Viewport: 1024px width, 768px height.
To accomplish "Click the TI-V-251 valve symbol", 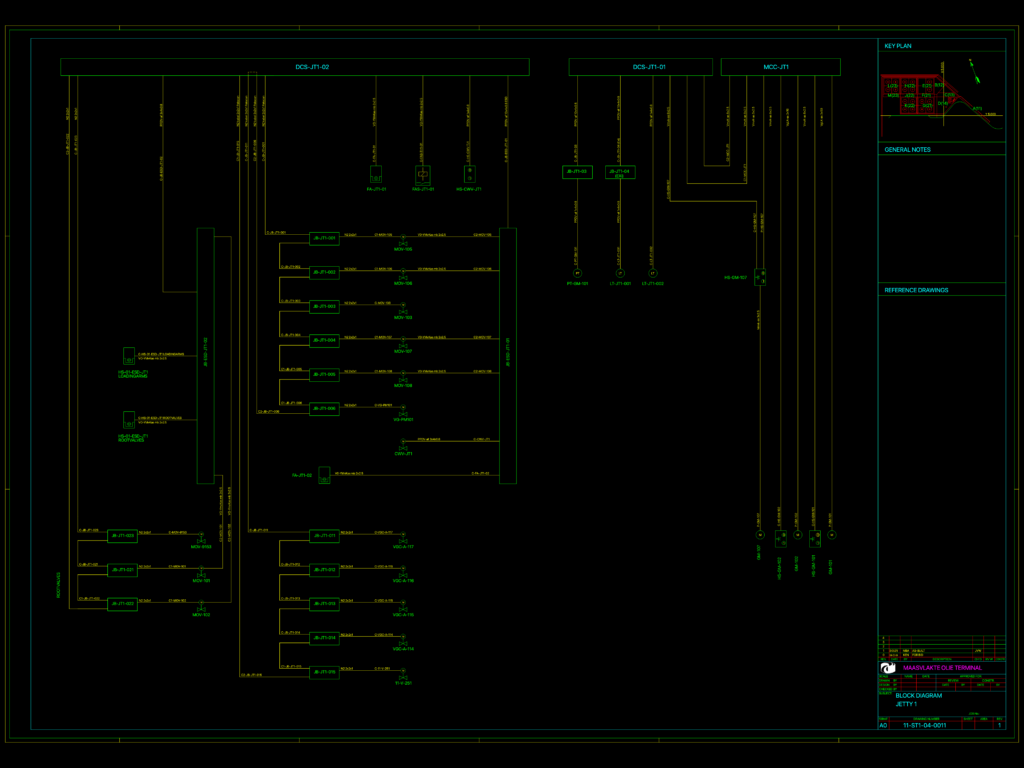I will 403,673.
